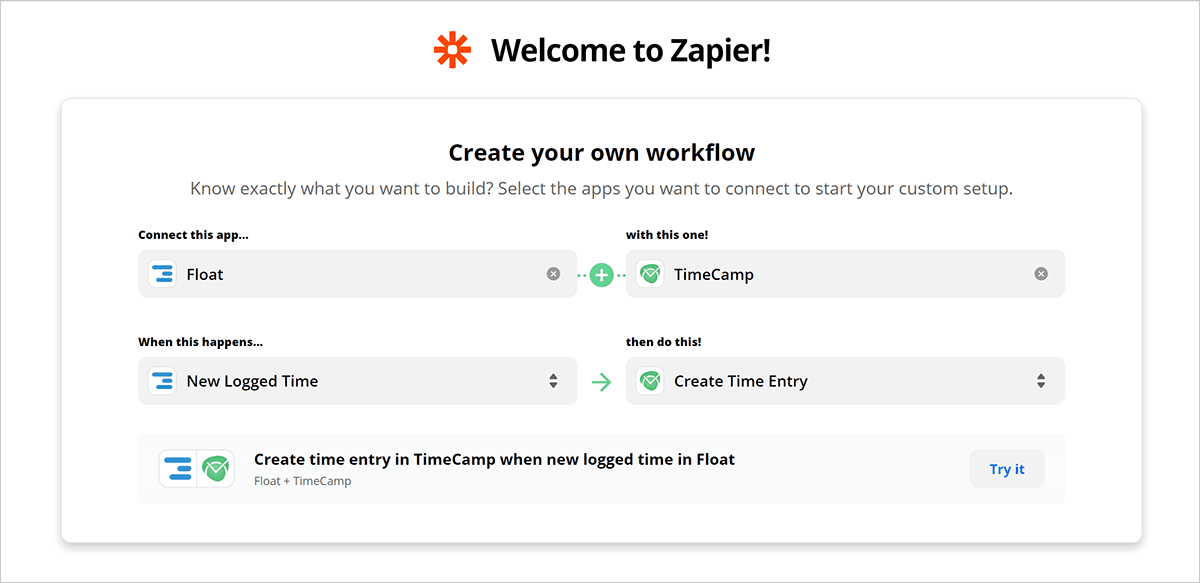This screenshot has height=583, width=1200.
Task: Click the TimeCamp icon in the app field
Action: [x=650, y=274]
